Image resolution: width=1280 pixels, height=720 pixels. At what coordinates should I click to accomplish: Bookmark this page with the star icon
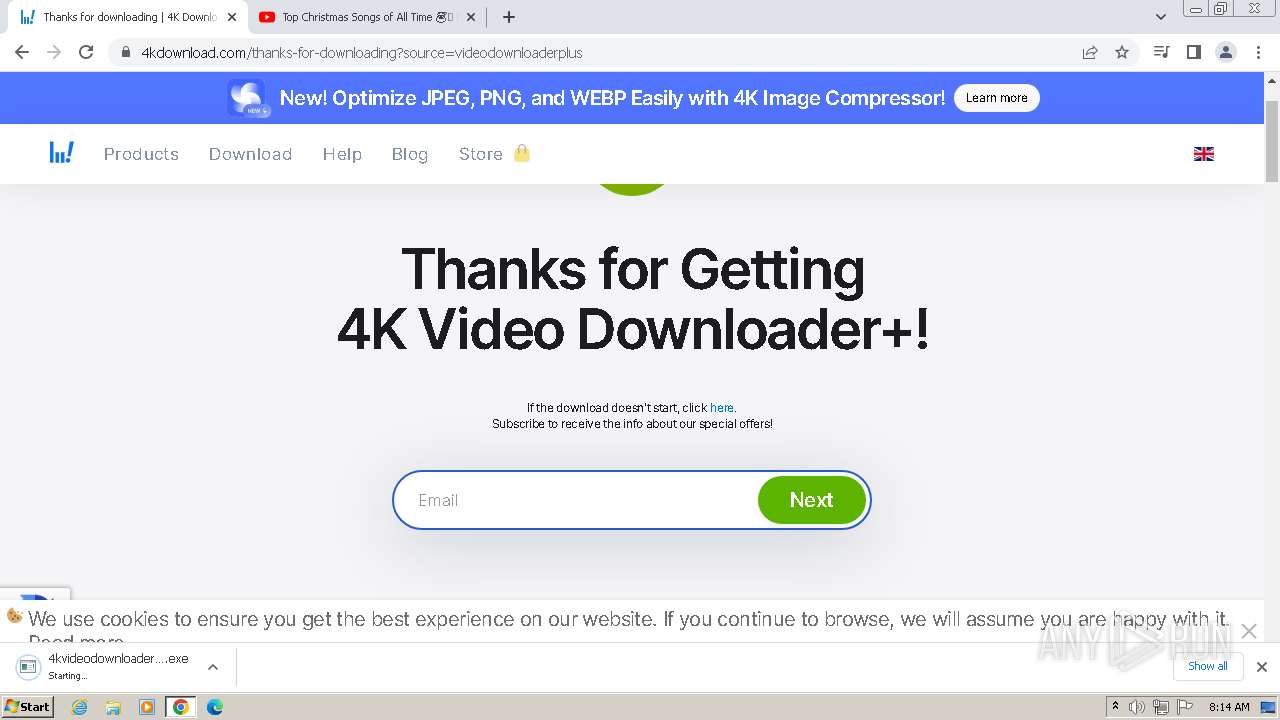[x=1122, y=53]
